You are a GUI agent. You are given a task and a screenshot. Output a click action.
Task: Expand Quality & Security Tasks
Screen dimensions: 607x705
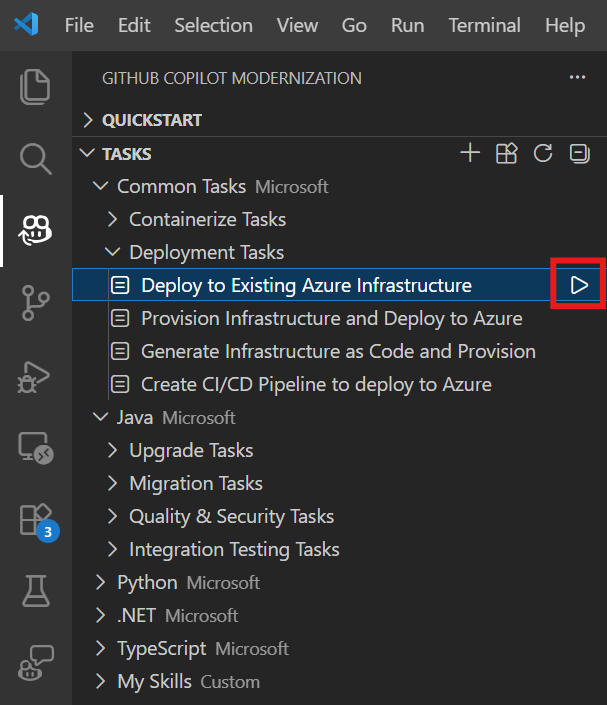112,517
